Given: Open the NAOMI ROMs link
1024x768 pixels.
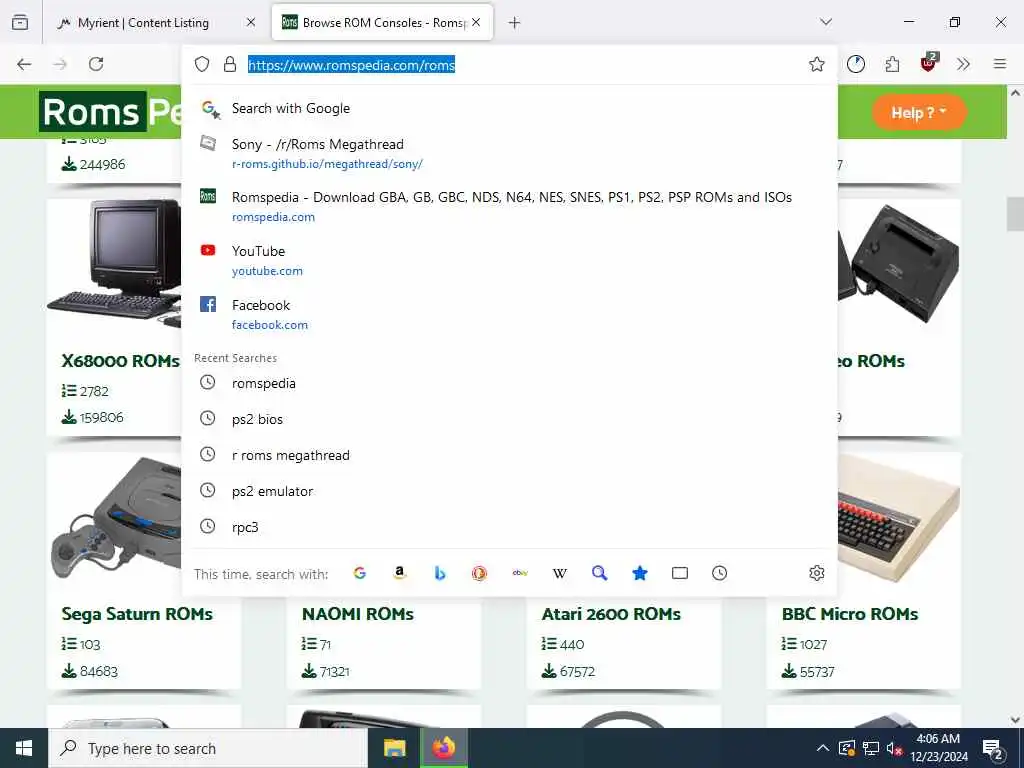Looking at the screenshot, I should pos(358,614).
